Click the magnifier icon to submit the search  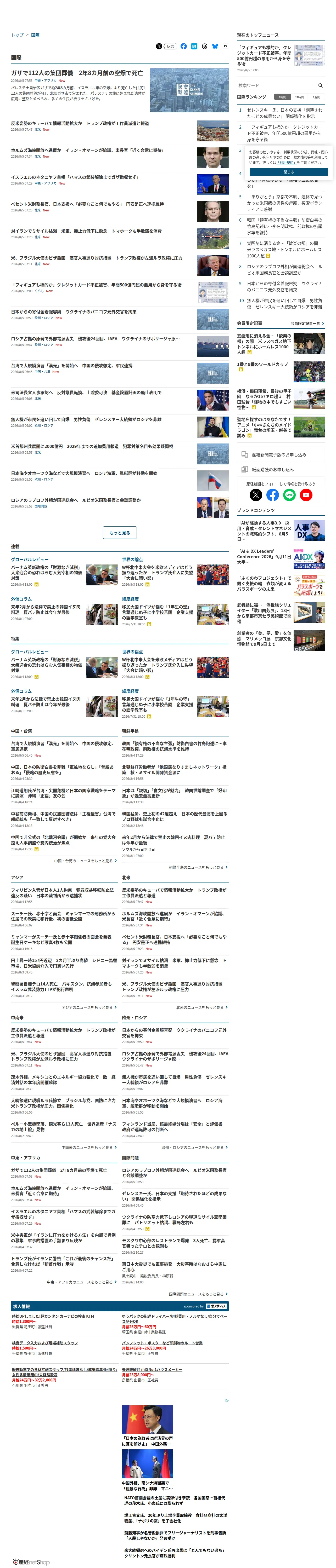320,85
